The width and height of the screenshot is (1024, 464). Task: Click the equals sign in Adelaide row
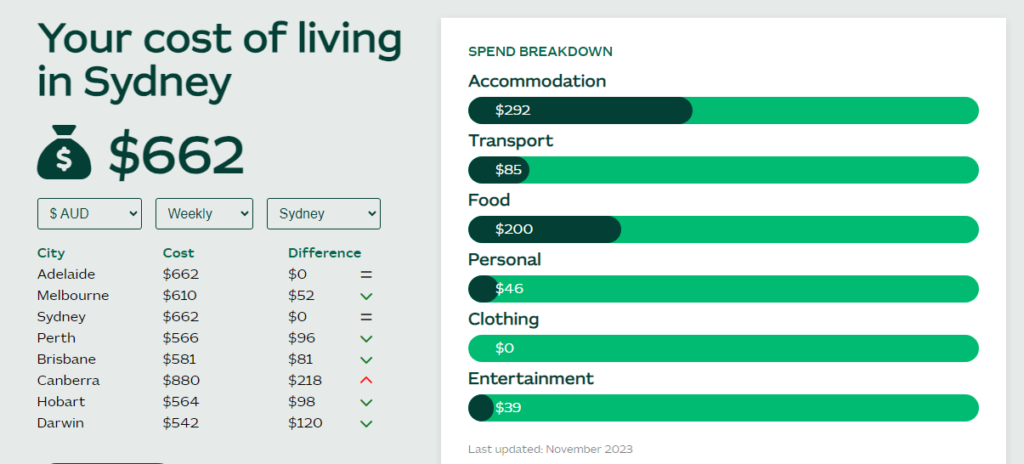tap(366, 274)
